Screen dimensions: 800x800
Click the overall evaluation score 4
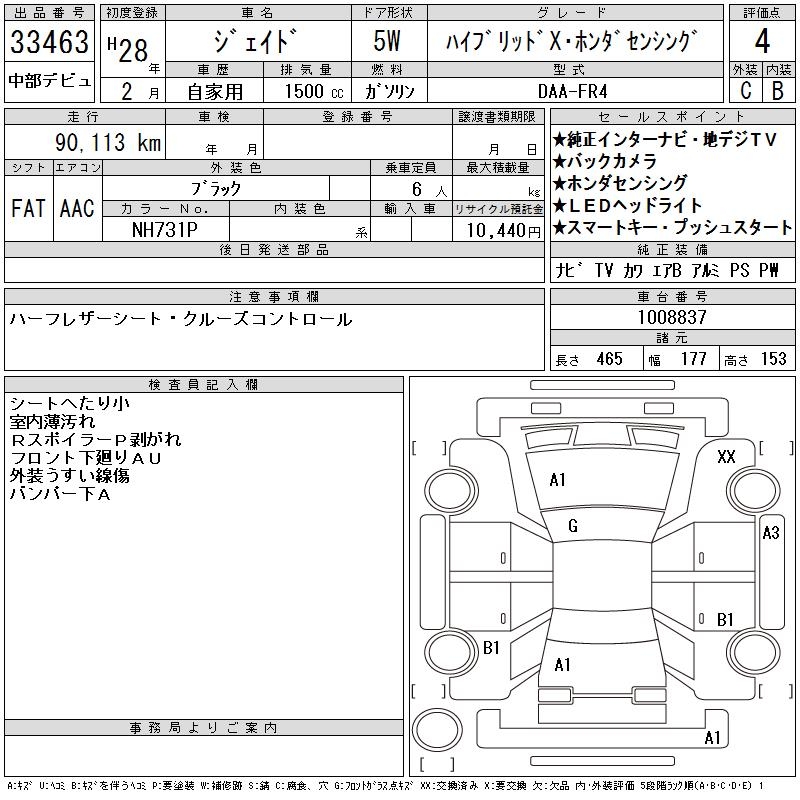(x=761, y=43)
